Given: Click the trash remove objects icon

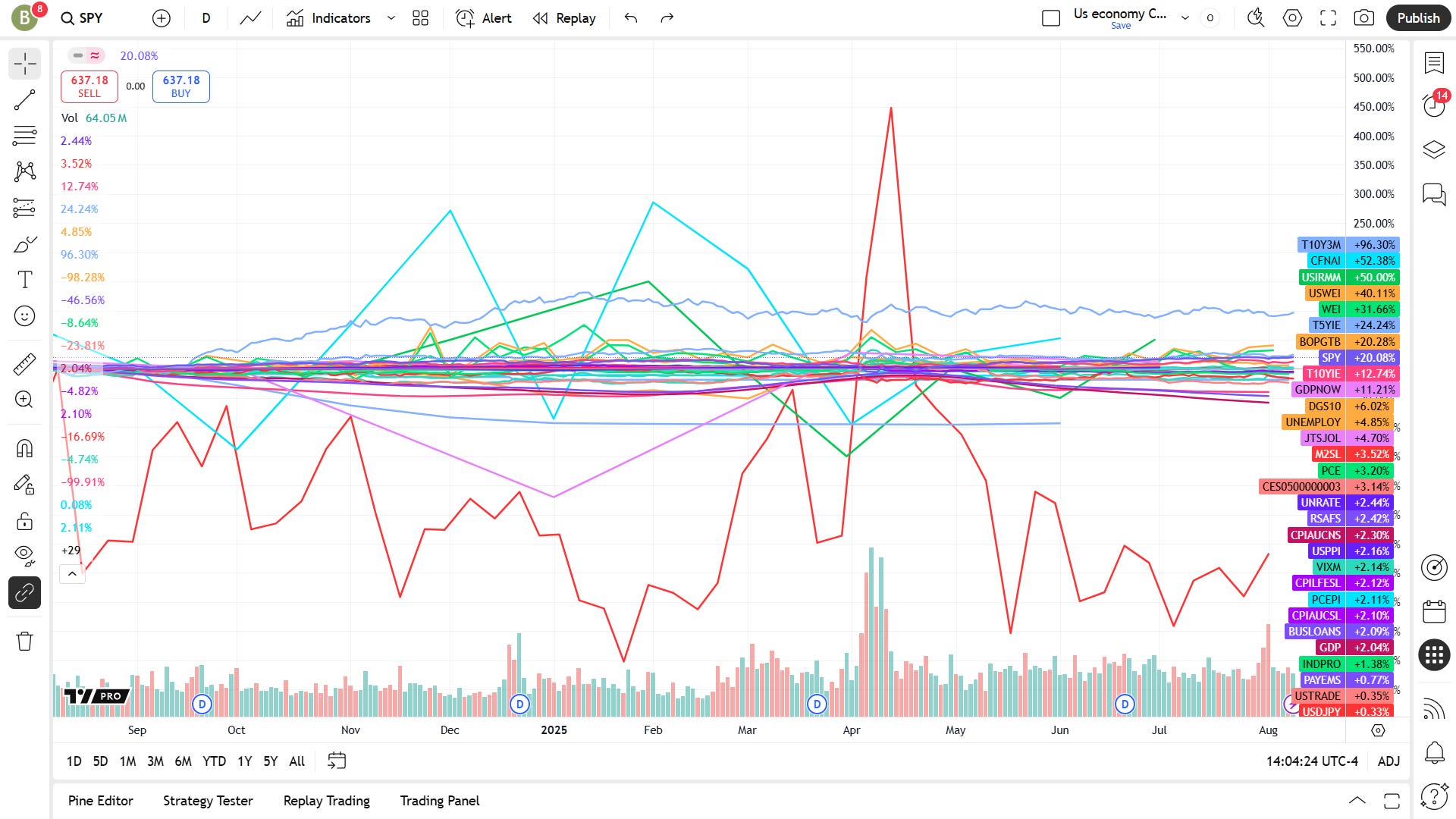Looking at the screenshot, I should [24, 642].
